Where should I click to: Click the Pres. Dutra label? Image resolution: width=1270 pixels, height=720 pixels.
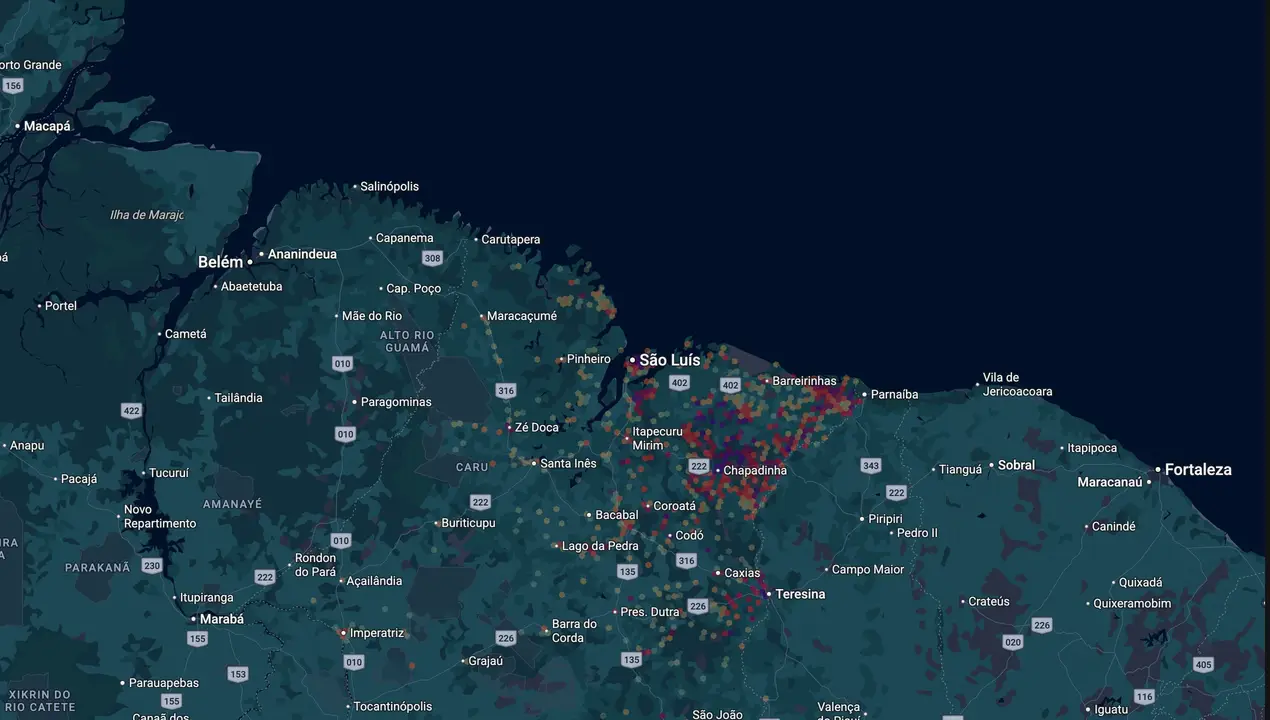pyautogui.click(x=650, y=612)
